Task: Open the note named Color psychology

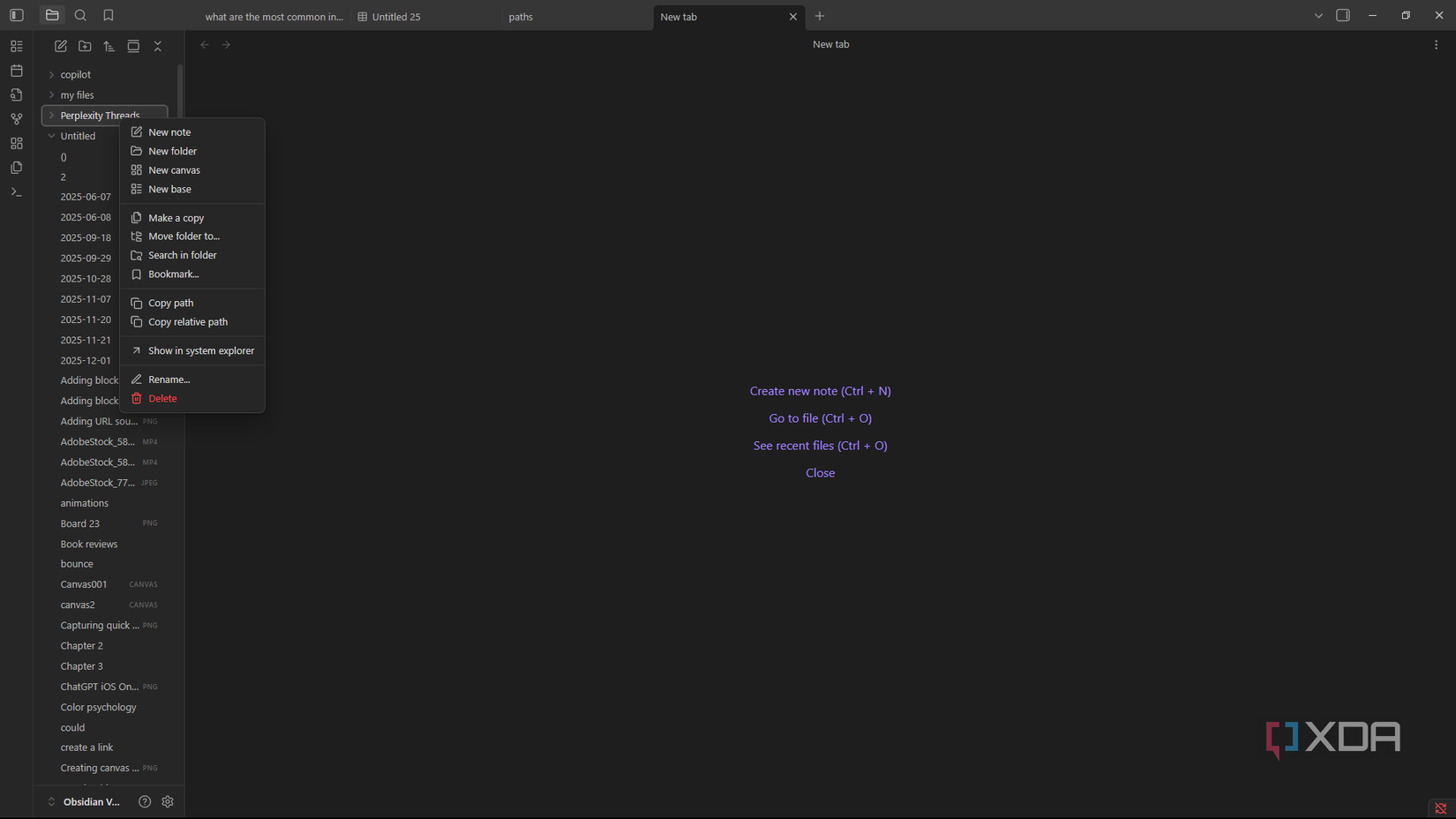Action: [98, 706]
